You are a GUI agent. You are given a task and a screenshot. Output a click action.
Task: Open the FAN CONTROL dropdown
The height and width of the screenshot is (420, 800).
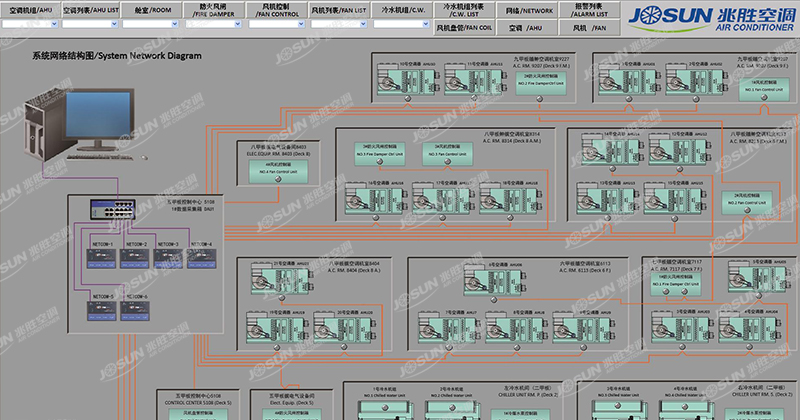click(273, 29)
